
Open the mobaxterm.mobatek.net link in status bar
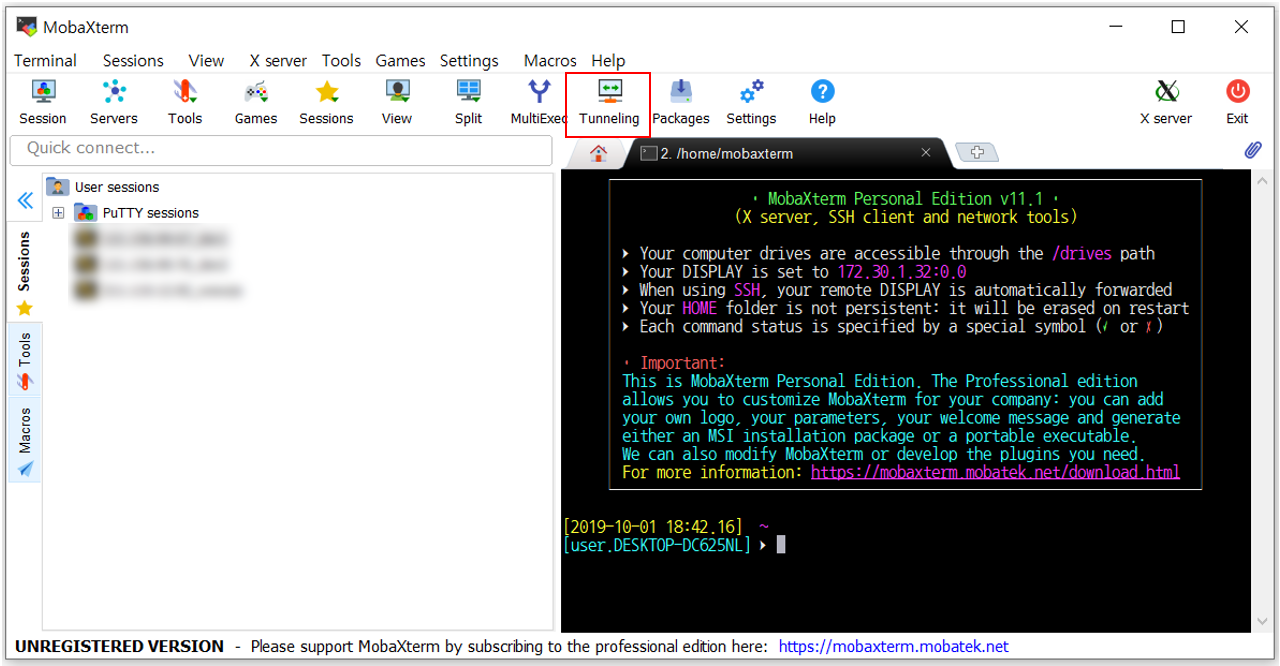pos(893,647)
